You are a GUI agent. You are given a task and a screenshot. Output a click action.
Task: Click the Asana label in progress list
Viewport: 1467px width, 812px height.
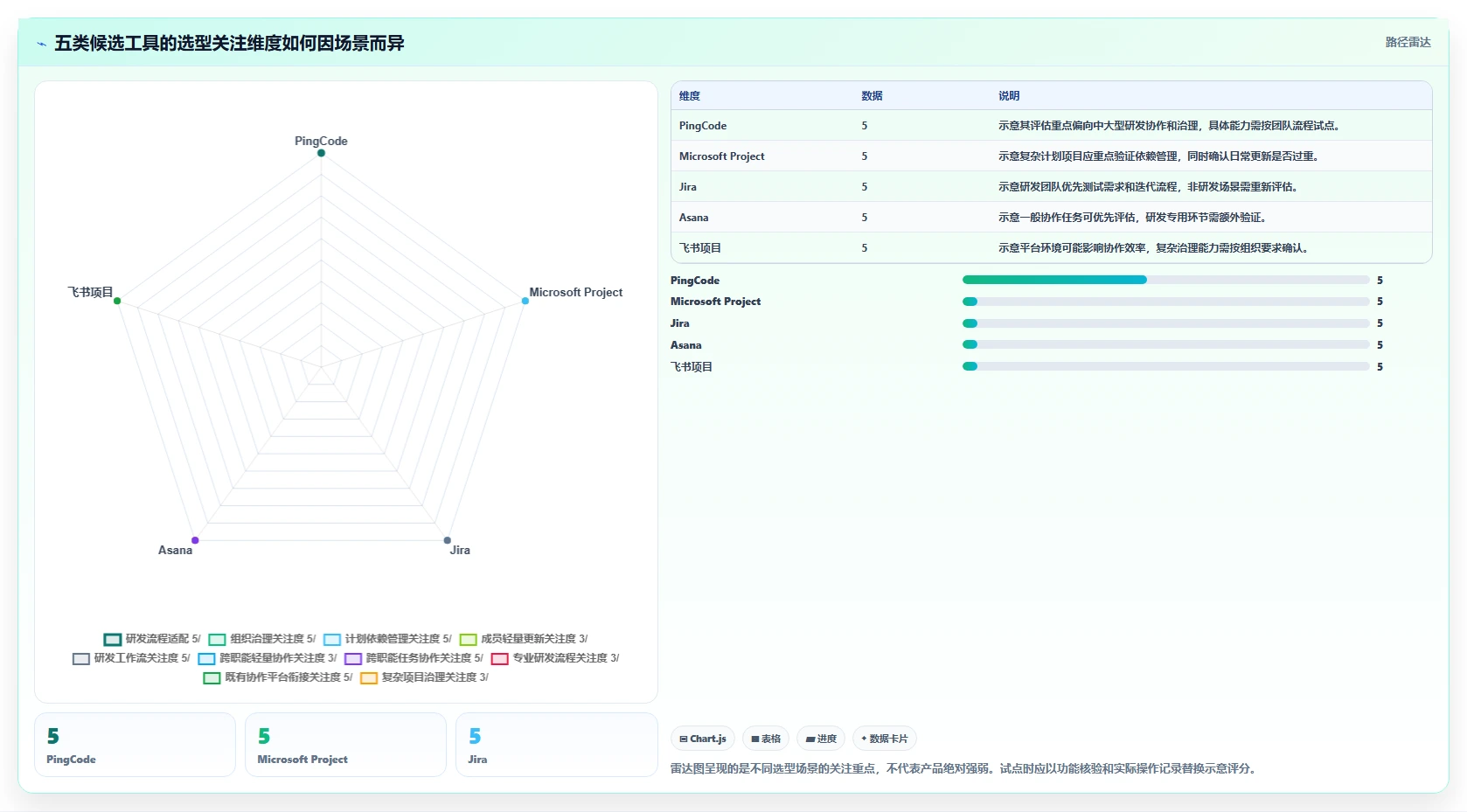[x=686, y=345]
